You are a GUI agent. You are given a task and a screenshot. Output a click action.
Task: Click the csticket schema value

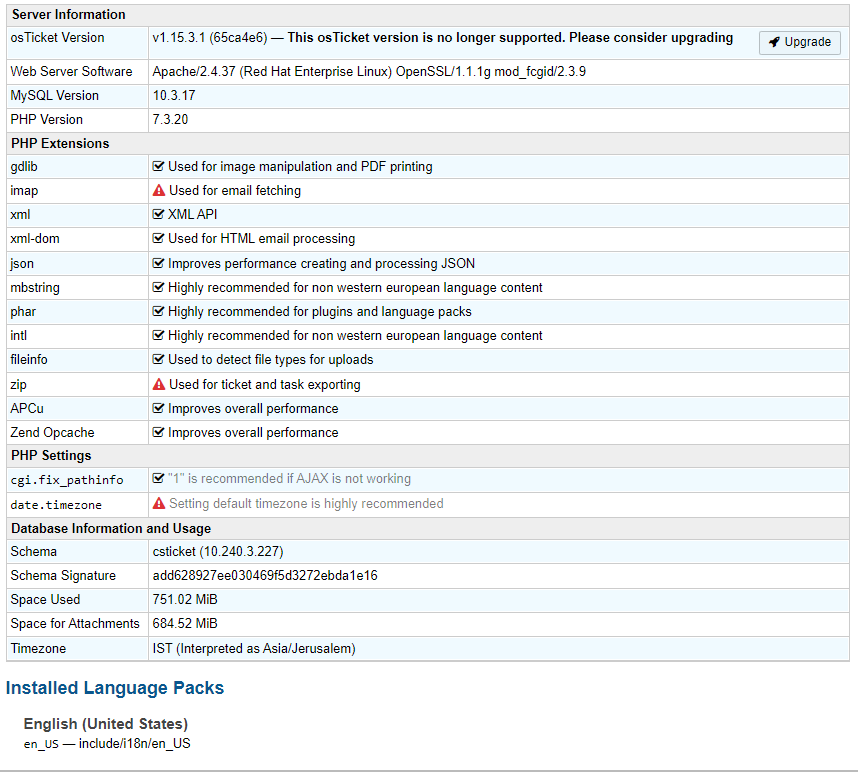pyautogui.click(x=221, y=552)
